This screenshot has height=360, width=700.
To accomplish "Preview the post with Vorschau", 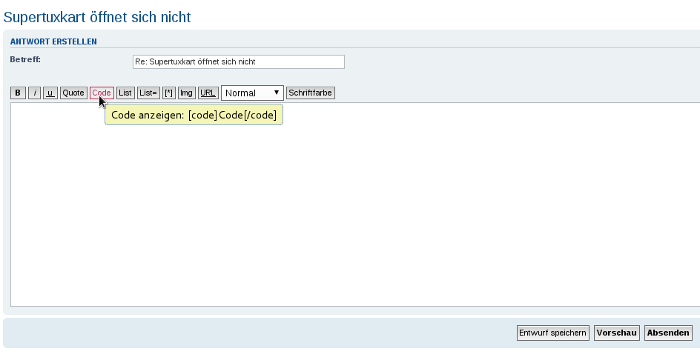I will click(617, 333).
